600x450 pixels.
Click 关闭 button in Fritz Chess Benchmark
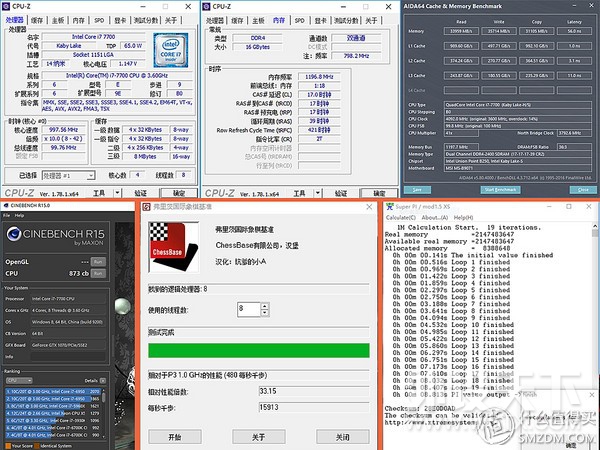tap(343, 437)
